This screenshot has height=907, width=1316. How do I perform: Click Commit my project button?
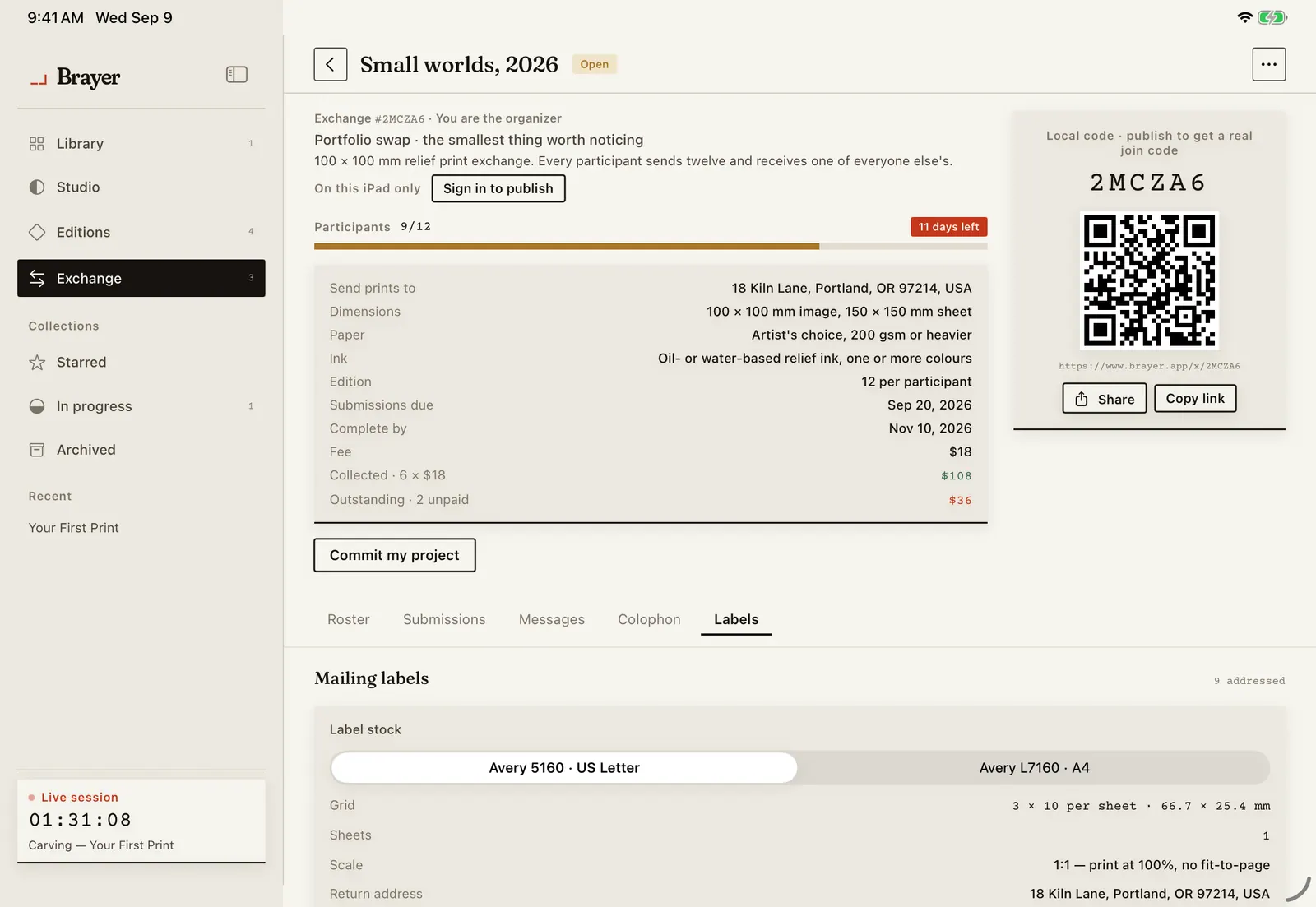(395, 555)
